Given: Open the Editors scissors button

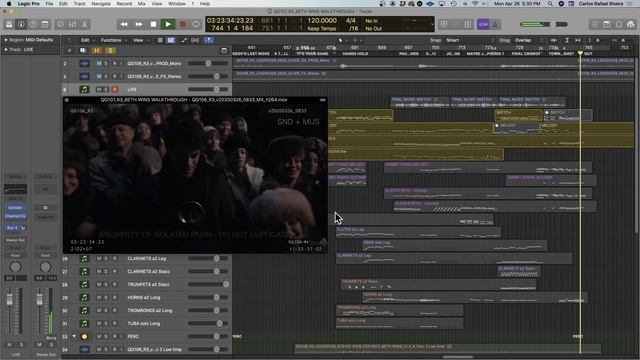Looking at the screenshot, I should point(84,24).
